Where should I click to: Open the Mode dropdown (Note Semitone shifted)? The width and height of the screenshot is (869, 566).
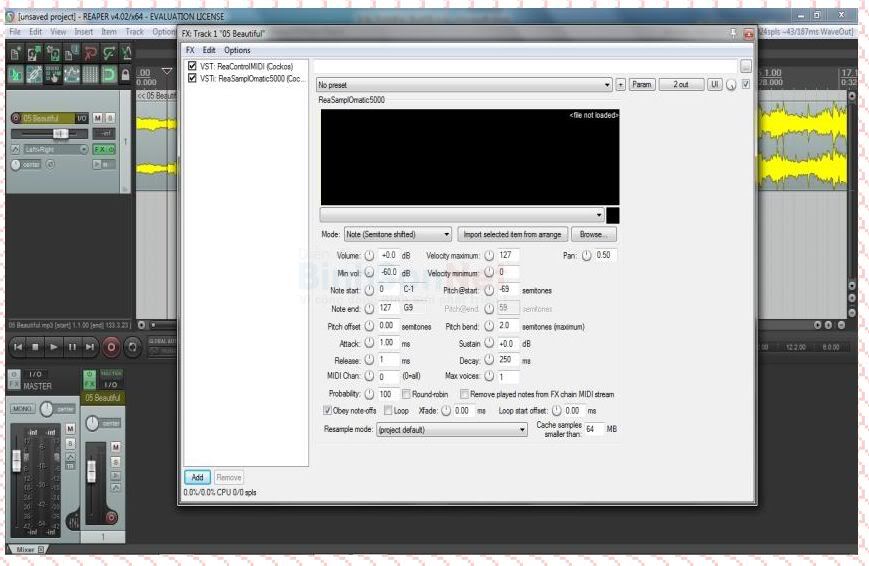(397, 234)
